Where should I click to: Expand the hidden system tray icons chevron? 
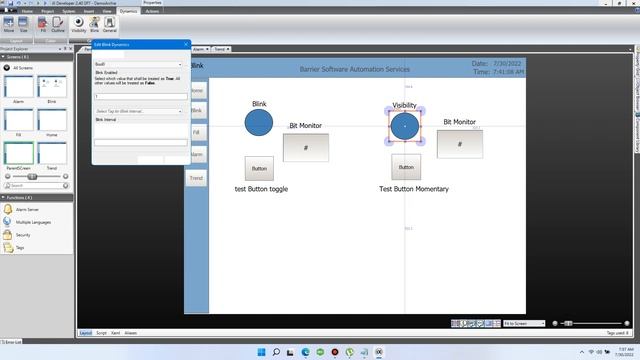click(582, 352)
